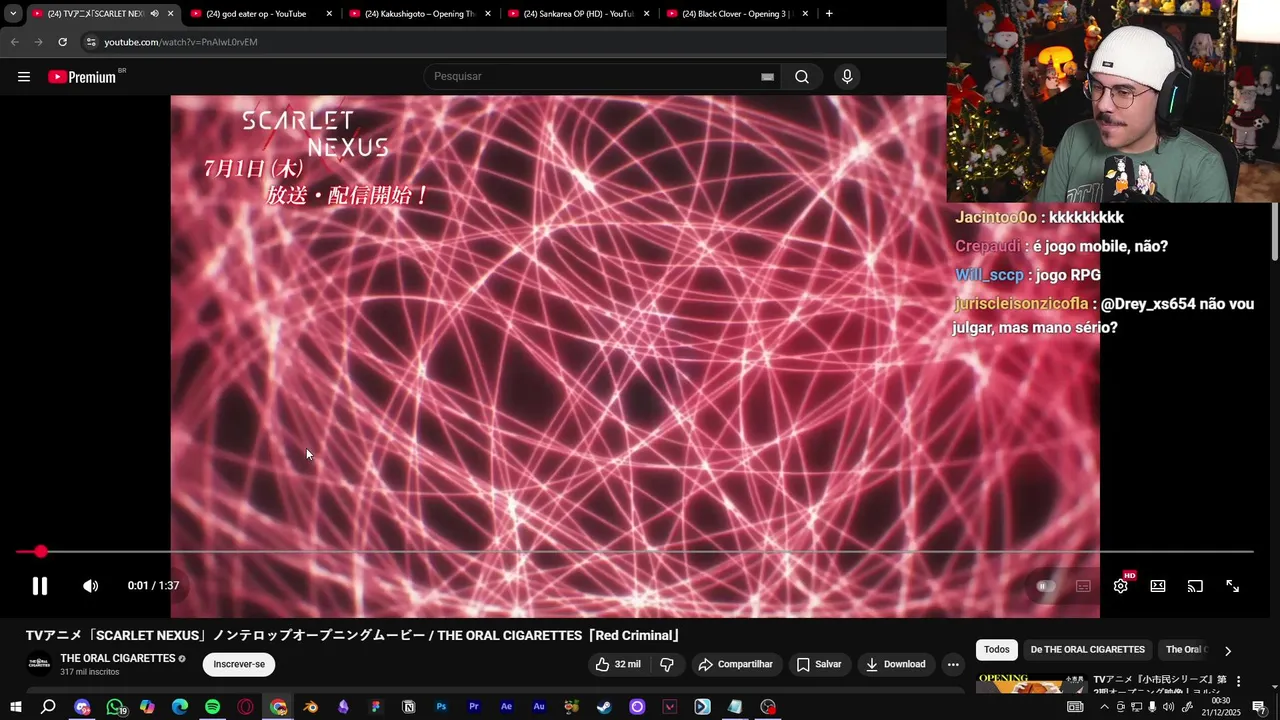Reload the current page
1280x720 pixels.
[x=62, y=42]
